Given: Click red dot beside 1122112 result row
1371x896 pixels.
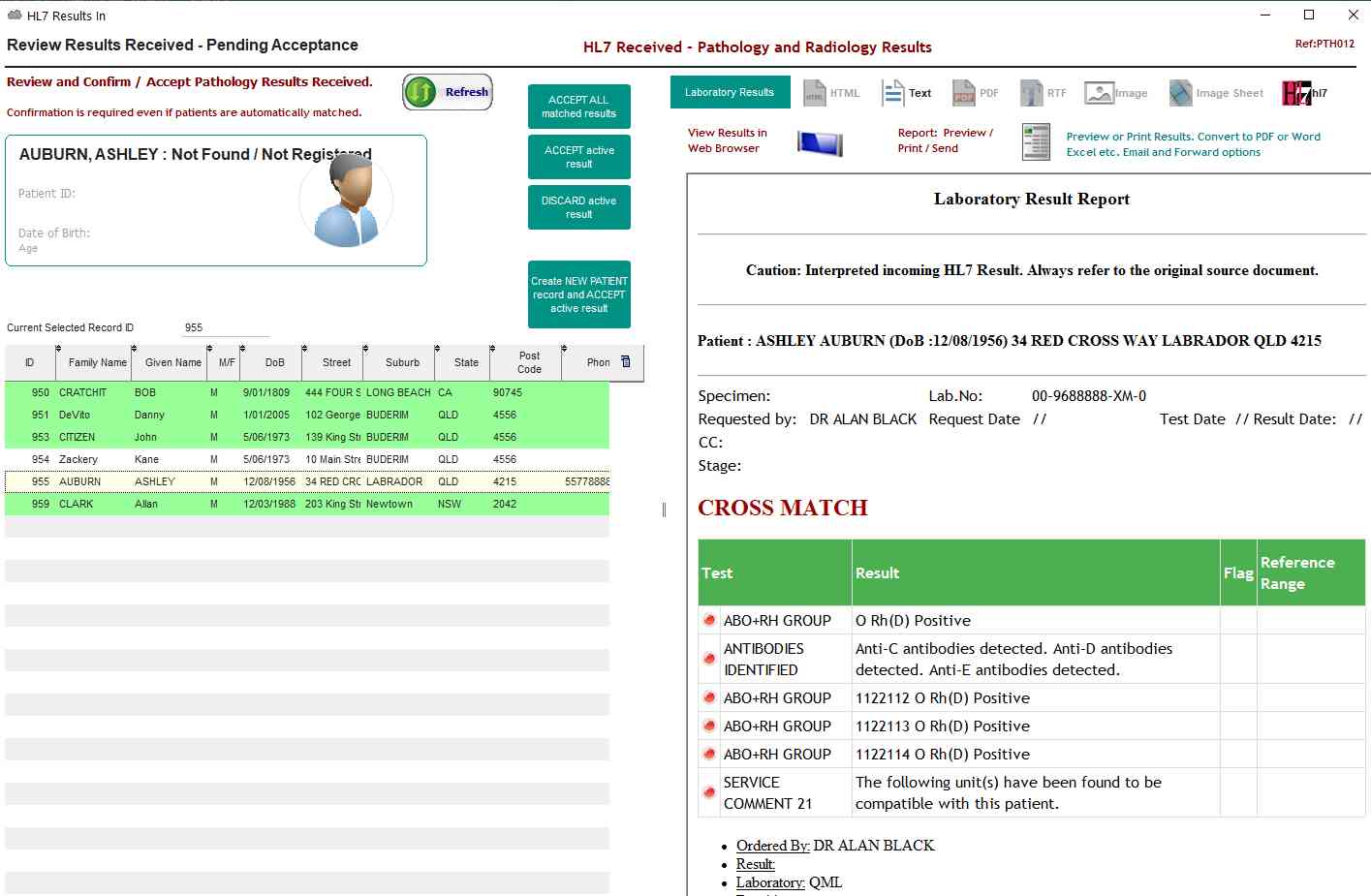Looking at the screenshot, I should [x=709, y=697].
